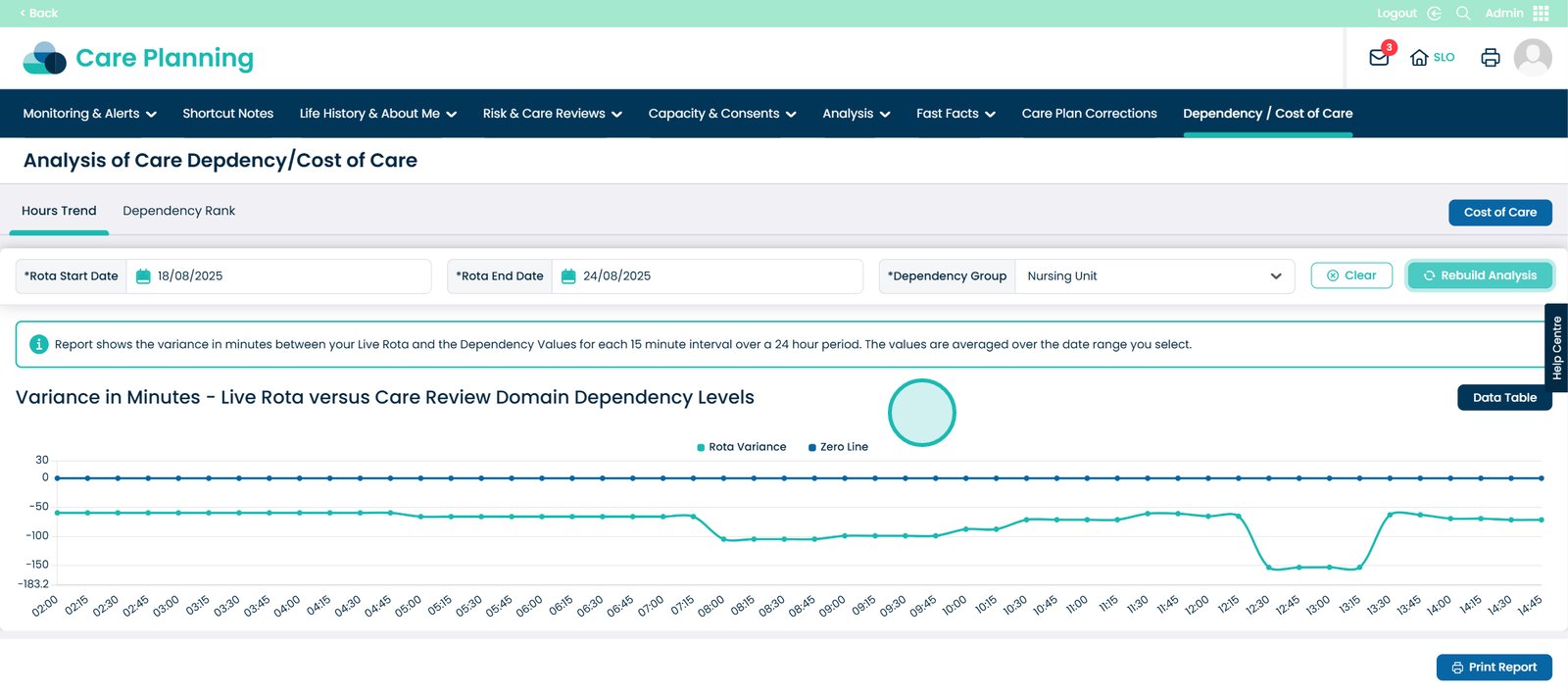Click the Rota End Date calendar icon

click(568, 276)
